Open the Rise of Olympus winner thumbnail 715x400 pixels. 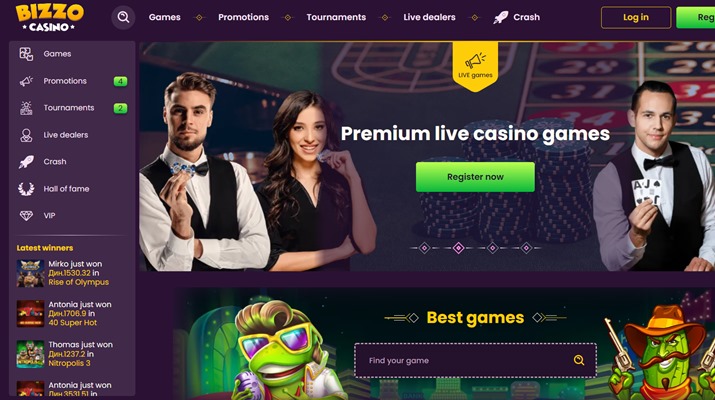point(30,273)
